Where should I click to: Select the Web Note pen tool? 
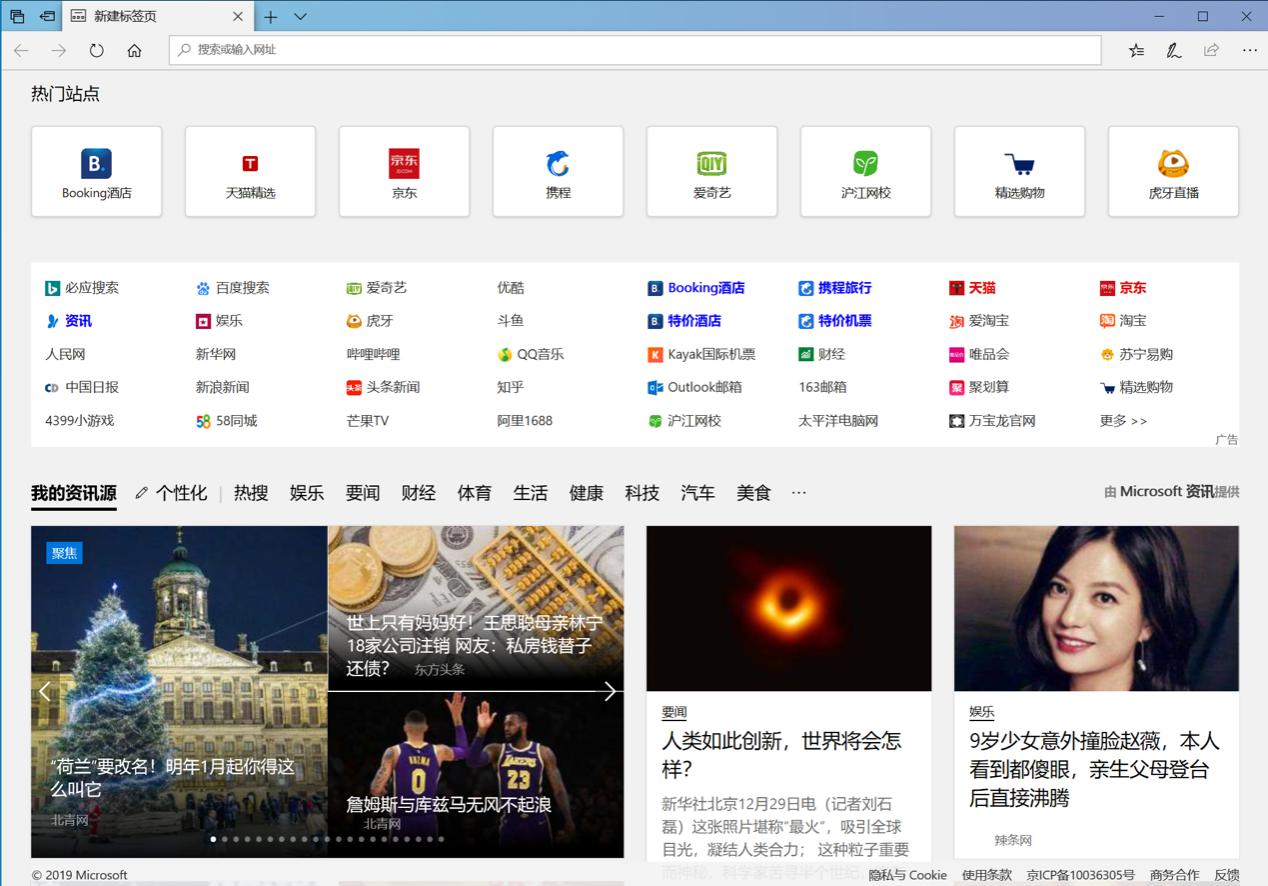coord(1173,50)
